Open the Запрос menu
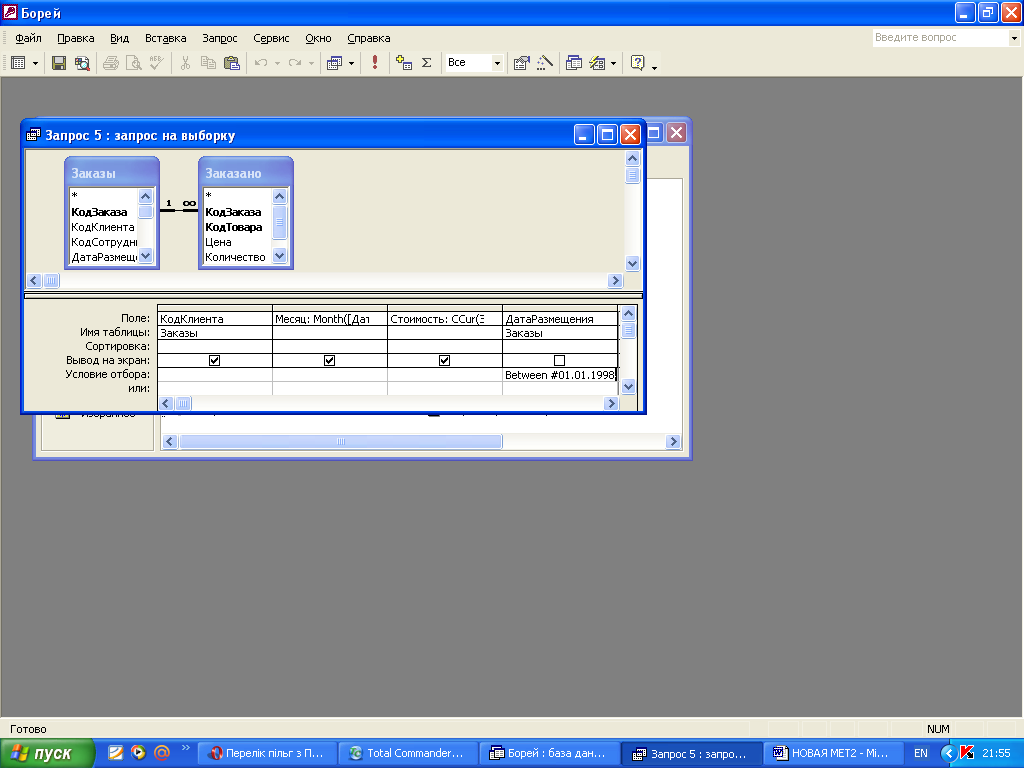 219,39
